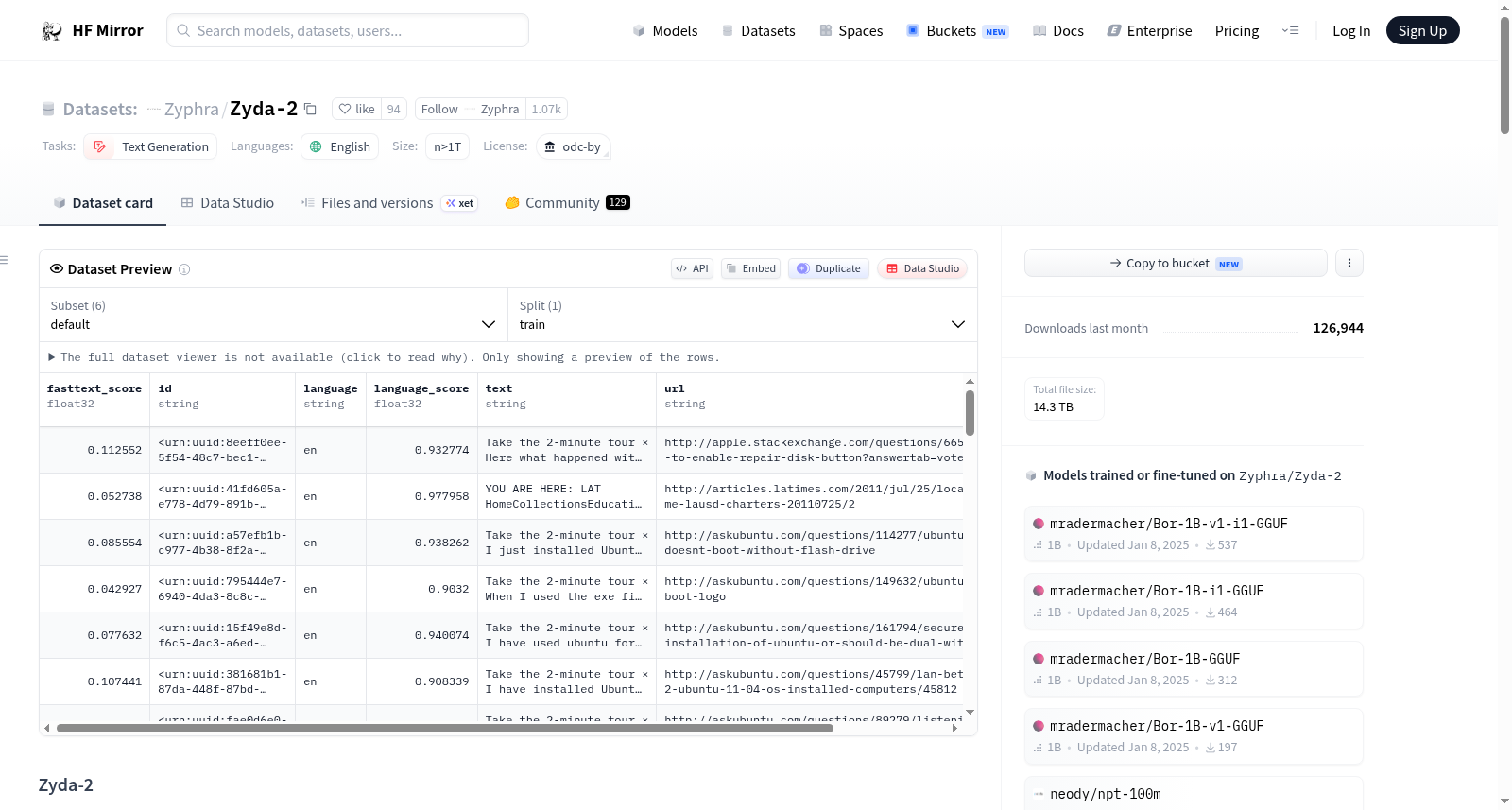The height and width of the screenshot is (810, 1512).
Task: Click the horizontal scrollbar of preview table
Action: click(x=445, y=728)
